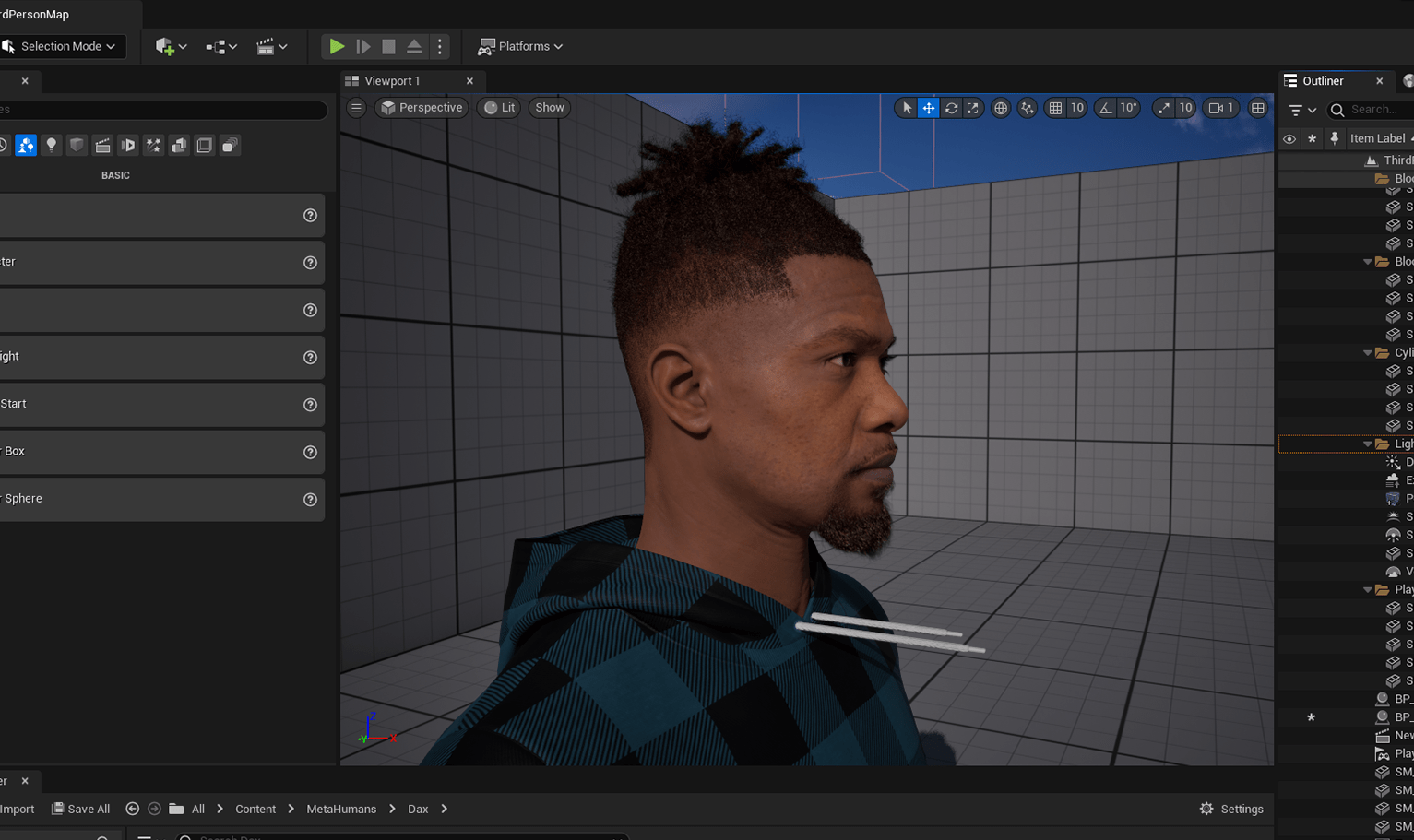Select Cinematic category in Place Actors
The height and width of the screenshot is (840, 1414).
(102, 145)
